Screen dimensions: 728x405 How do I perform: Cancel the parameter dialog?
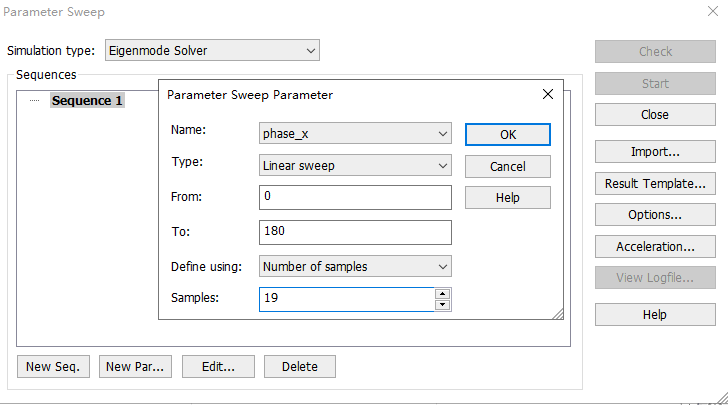(508, 166)
